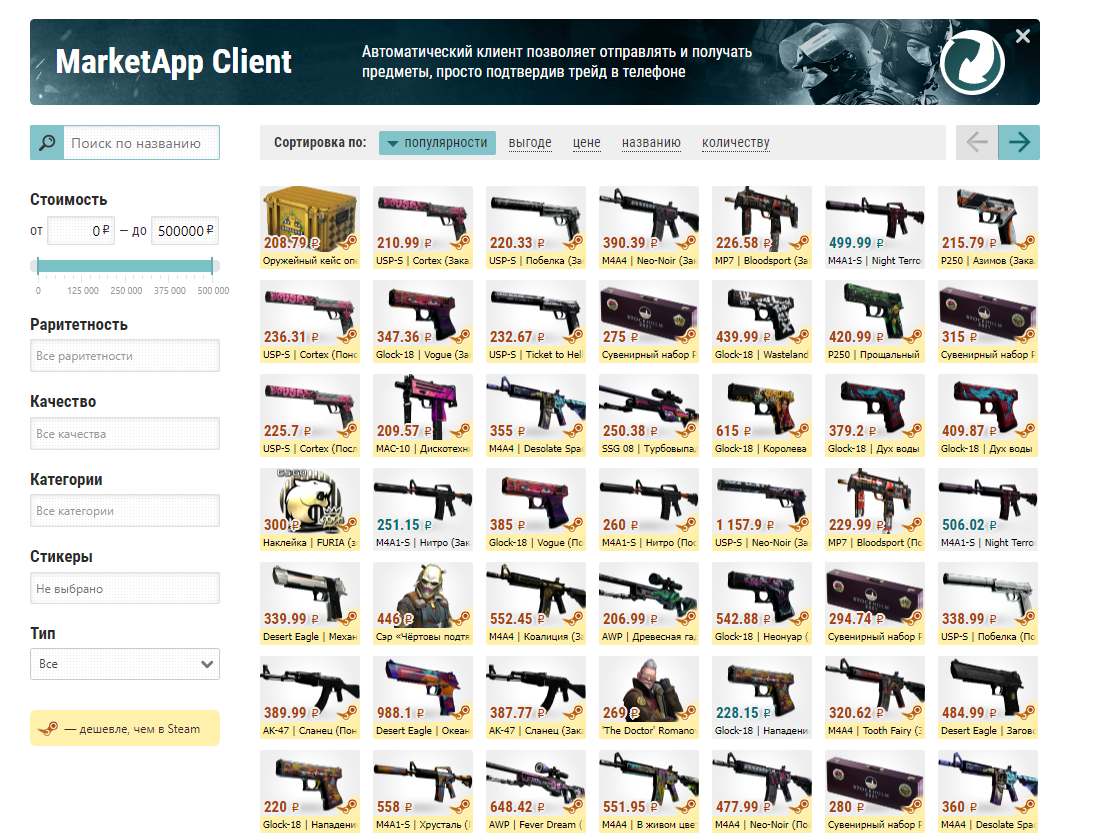Open Desert Eagle Заговор priced 484.99
1104x838 pixels.
click(x=988, y=697)
